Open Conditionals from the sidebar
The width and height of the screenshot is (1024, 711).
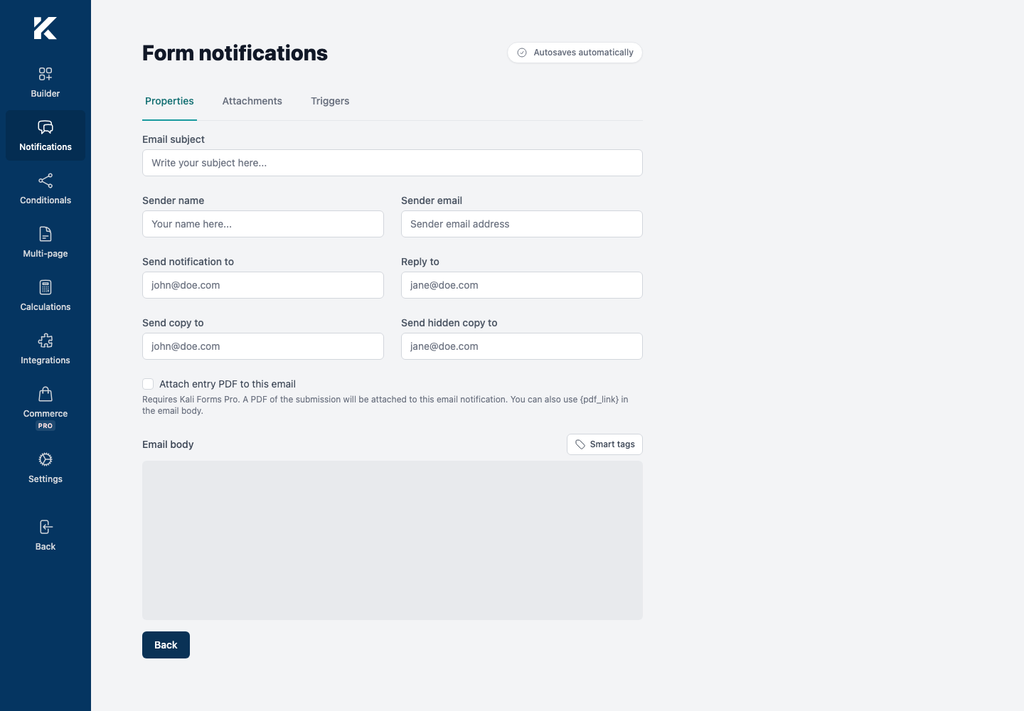click(45, 189)
